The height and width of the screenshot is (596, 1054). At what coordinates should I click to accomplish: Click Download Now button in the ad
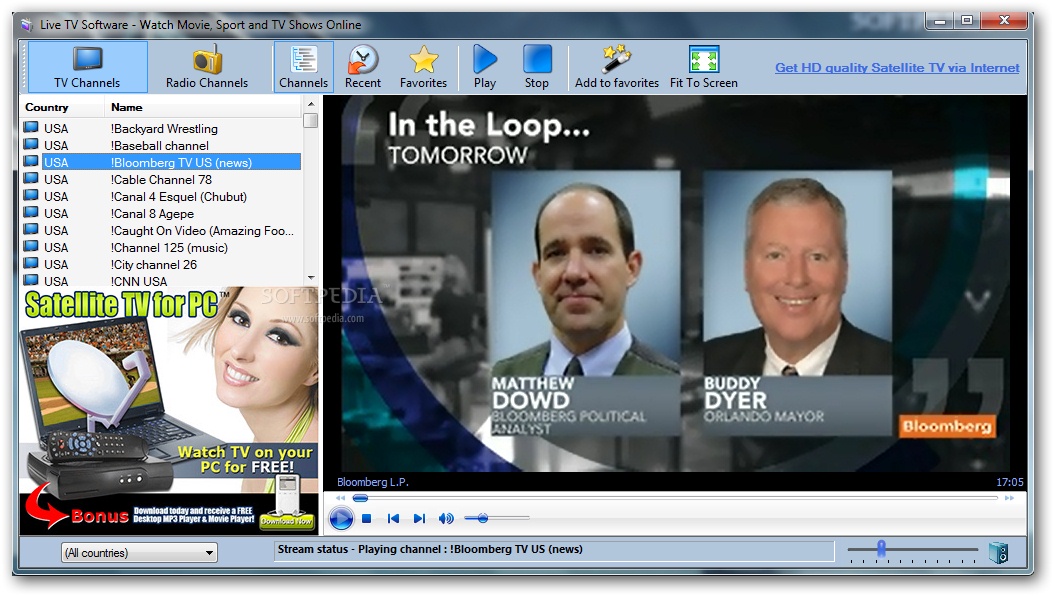click(x=287, y=521)
